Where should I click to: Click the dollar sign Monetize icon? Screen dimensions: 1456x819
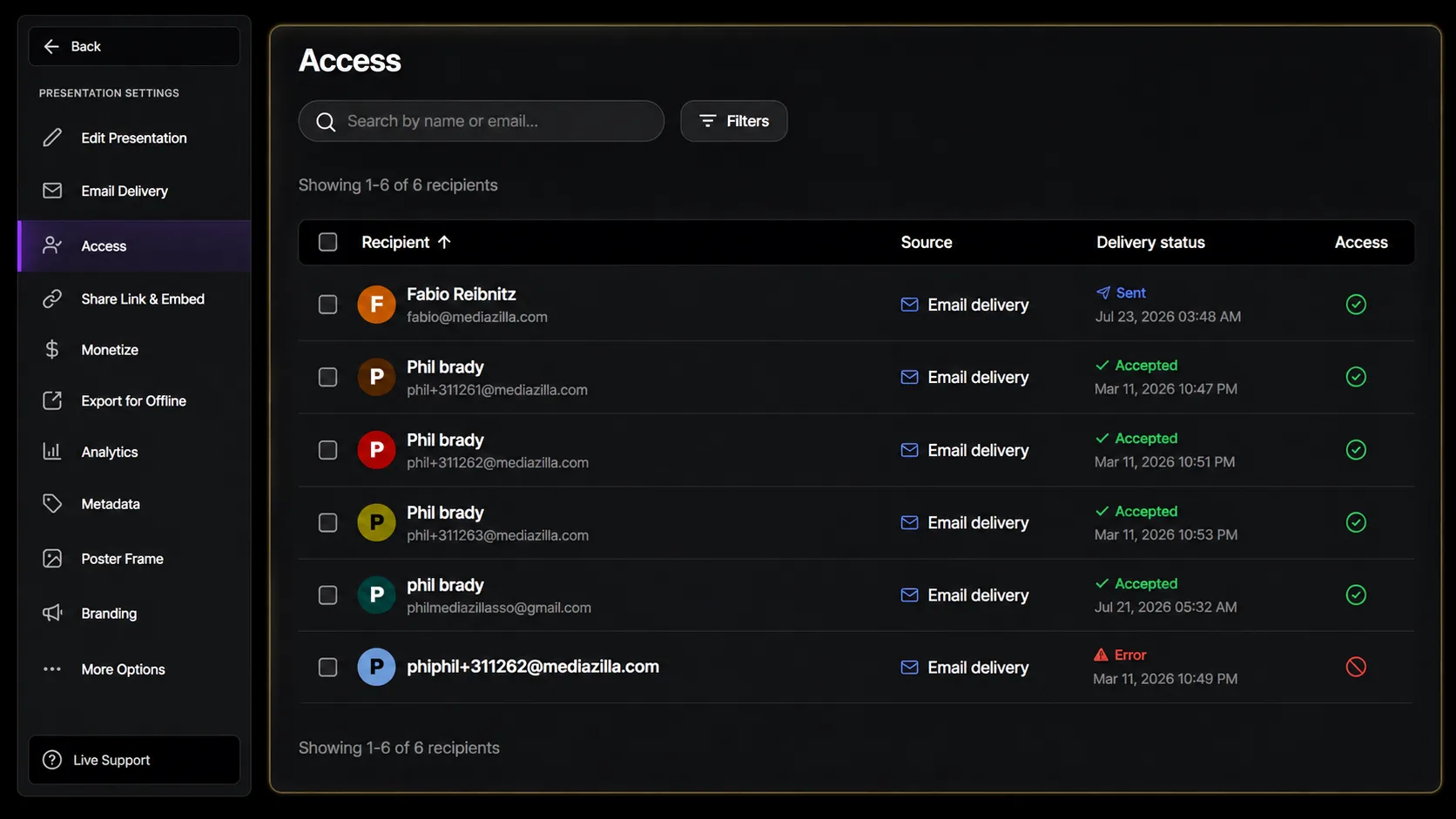52,349
